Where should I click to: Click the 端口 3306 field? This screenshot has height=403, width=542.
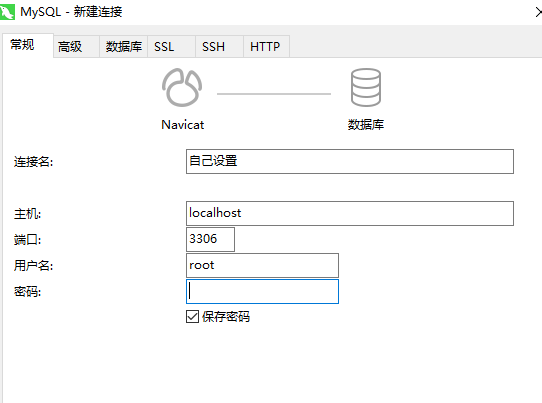point(210,239)
